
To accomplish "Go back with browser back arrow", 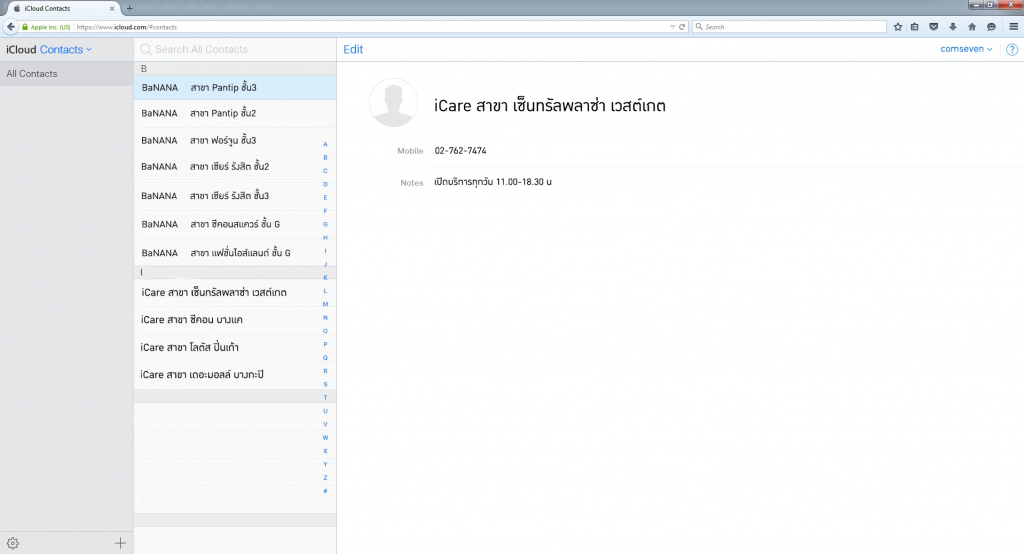I will (x=10, y=27).
